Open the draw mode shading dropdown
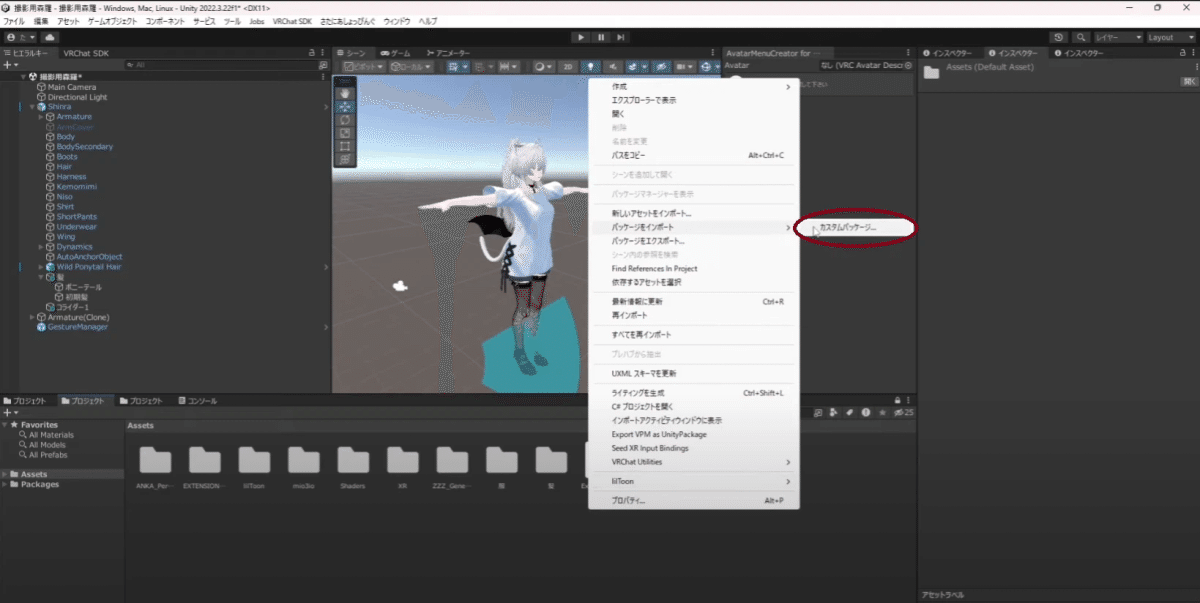 click(544, 67)
